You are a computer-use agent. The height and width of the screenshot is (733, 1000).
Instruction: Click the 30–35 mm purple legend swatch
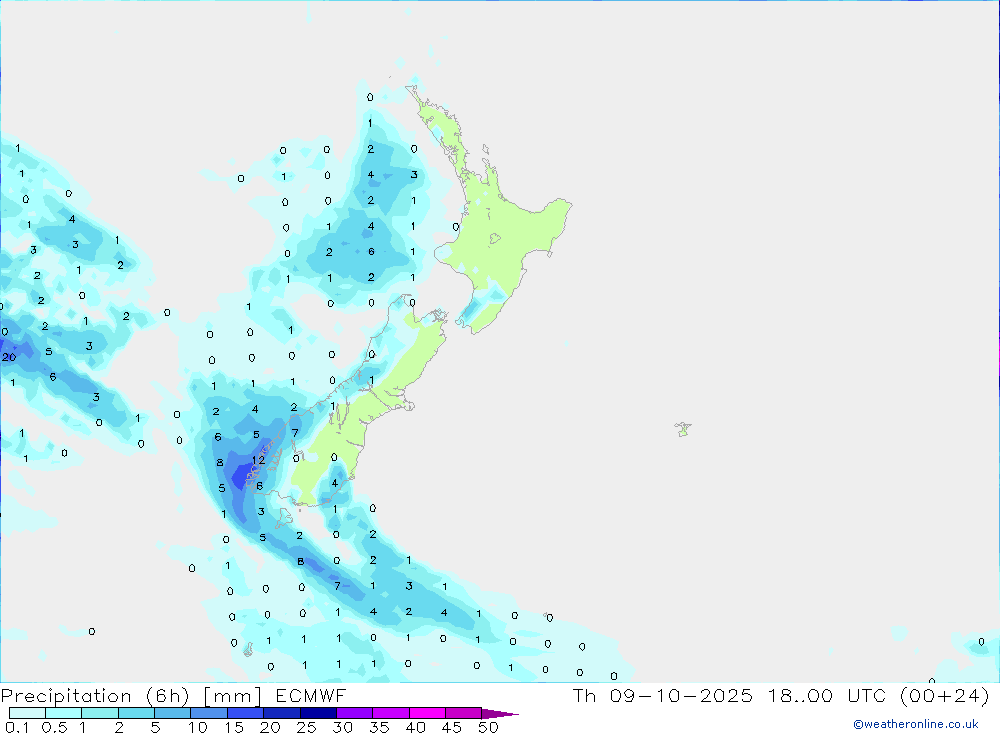coord(354,713)
